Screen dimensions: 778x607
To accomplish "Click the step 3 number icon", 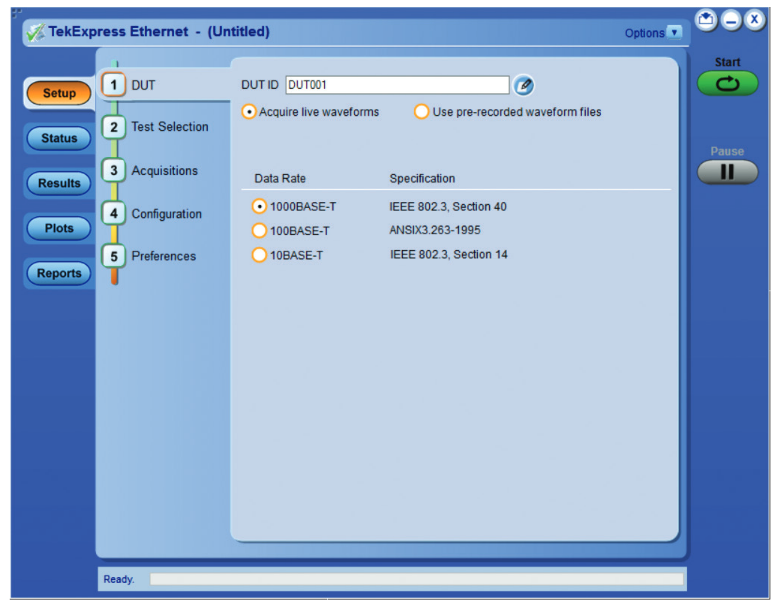I will (x=114, y=171).
